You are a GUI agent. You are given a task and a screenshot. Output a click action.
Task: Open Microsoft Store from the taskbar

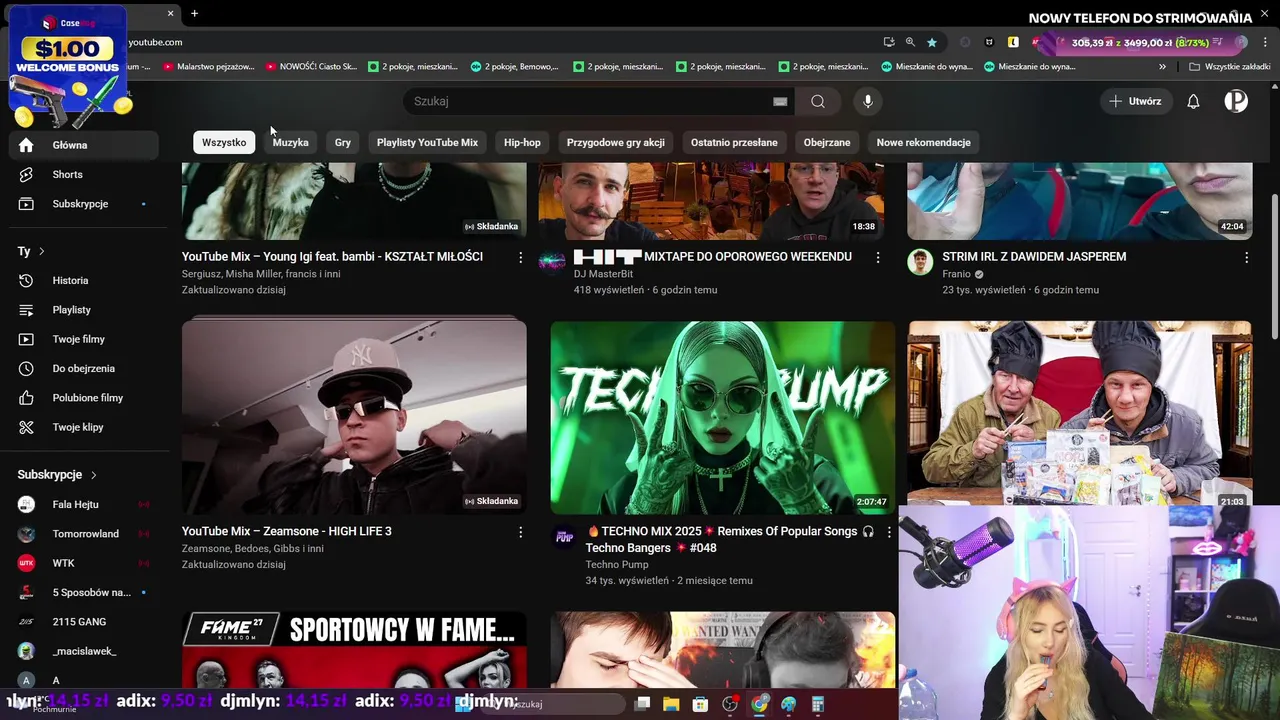(700, 704)
